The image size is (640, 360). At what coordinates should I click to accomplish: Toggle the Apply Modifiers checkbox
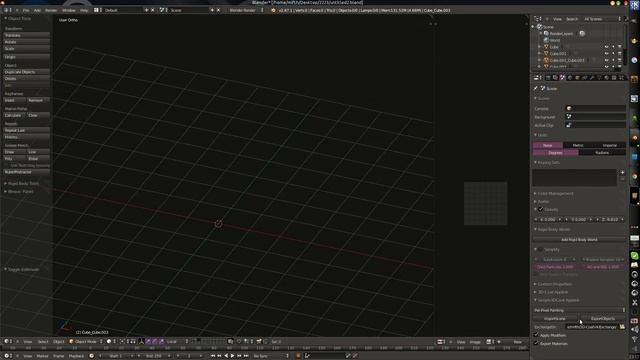click(x=536, y=335)
